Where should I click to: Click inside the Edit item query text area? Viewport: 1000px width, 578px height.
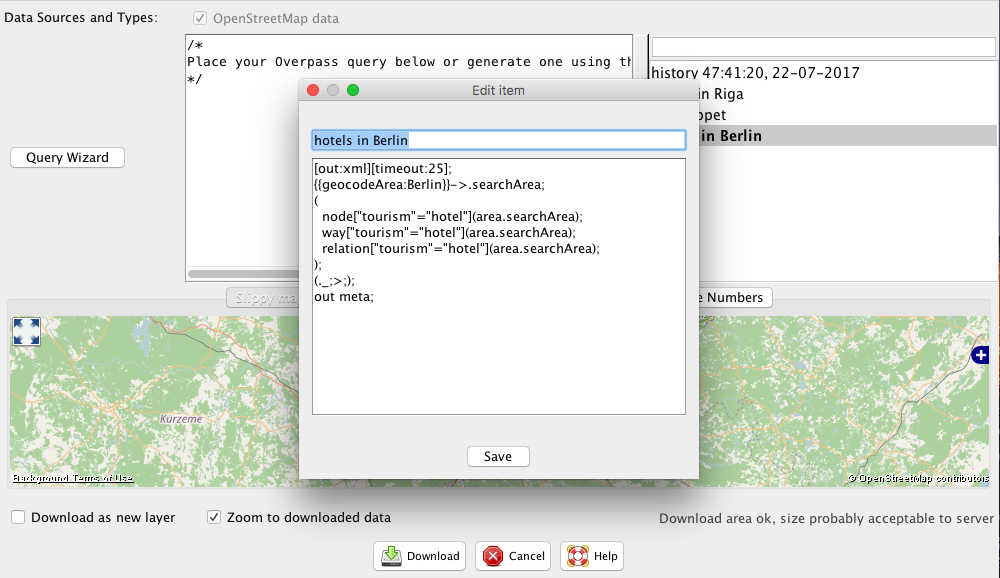click(498, 350)
